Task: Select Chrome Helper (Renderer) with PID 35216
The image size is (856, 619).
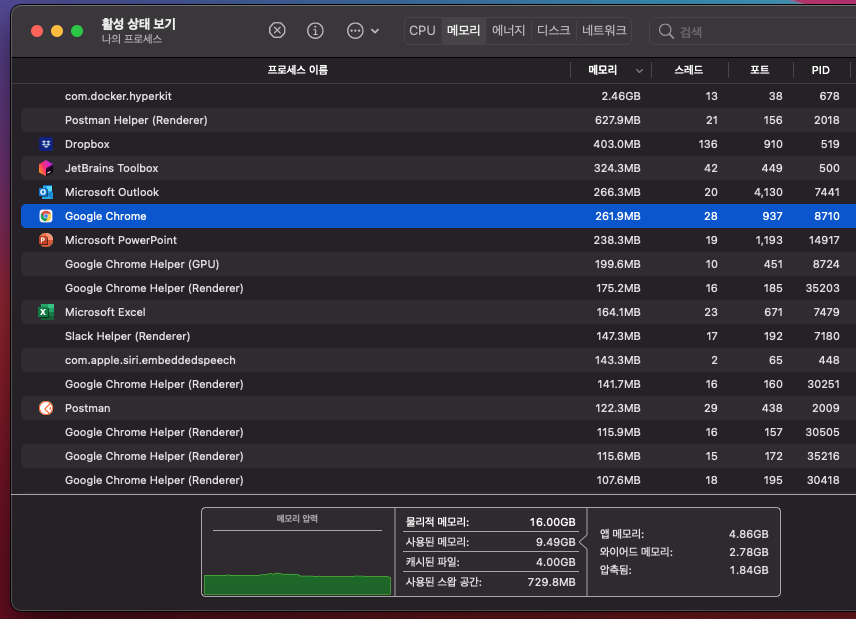Action: tap(438, 456)
